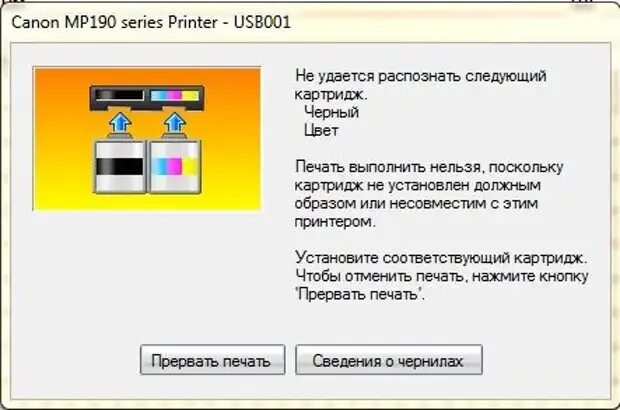Click the cyan stripe on the color cartridge

pyautogui.click(x=159, y=166)
